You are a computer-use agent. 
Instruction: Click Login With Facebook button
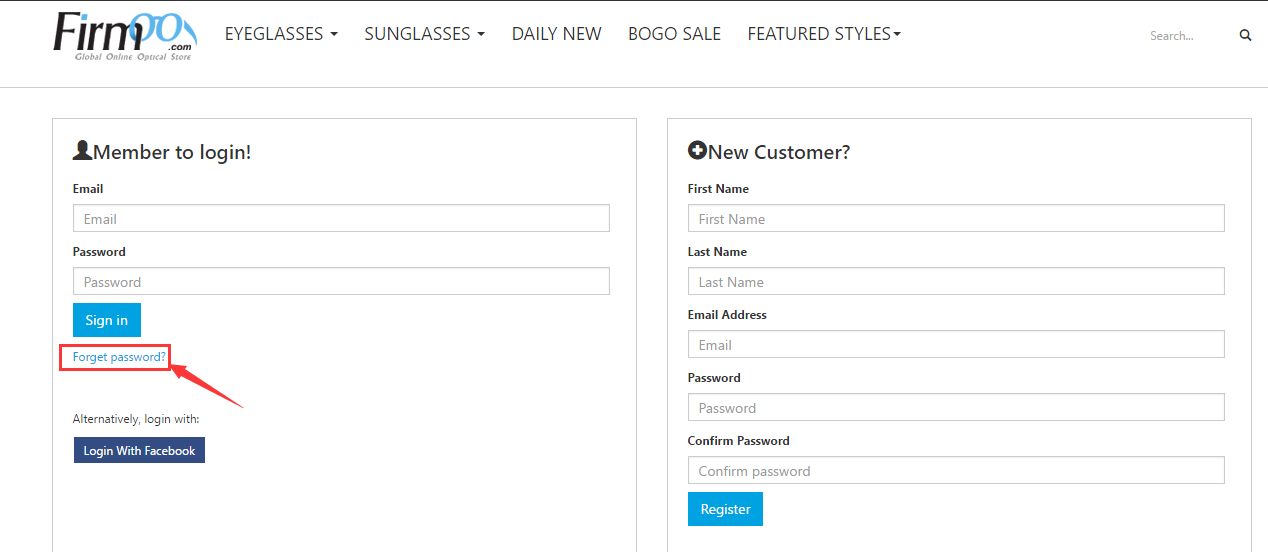point(139,450)
